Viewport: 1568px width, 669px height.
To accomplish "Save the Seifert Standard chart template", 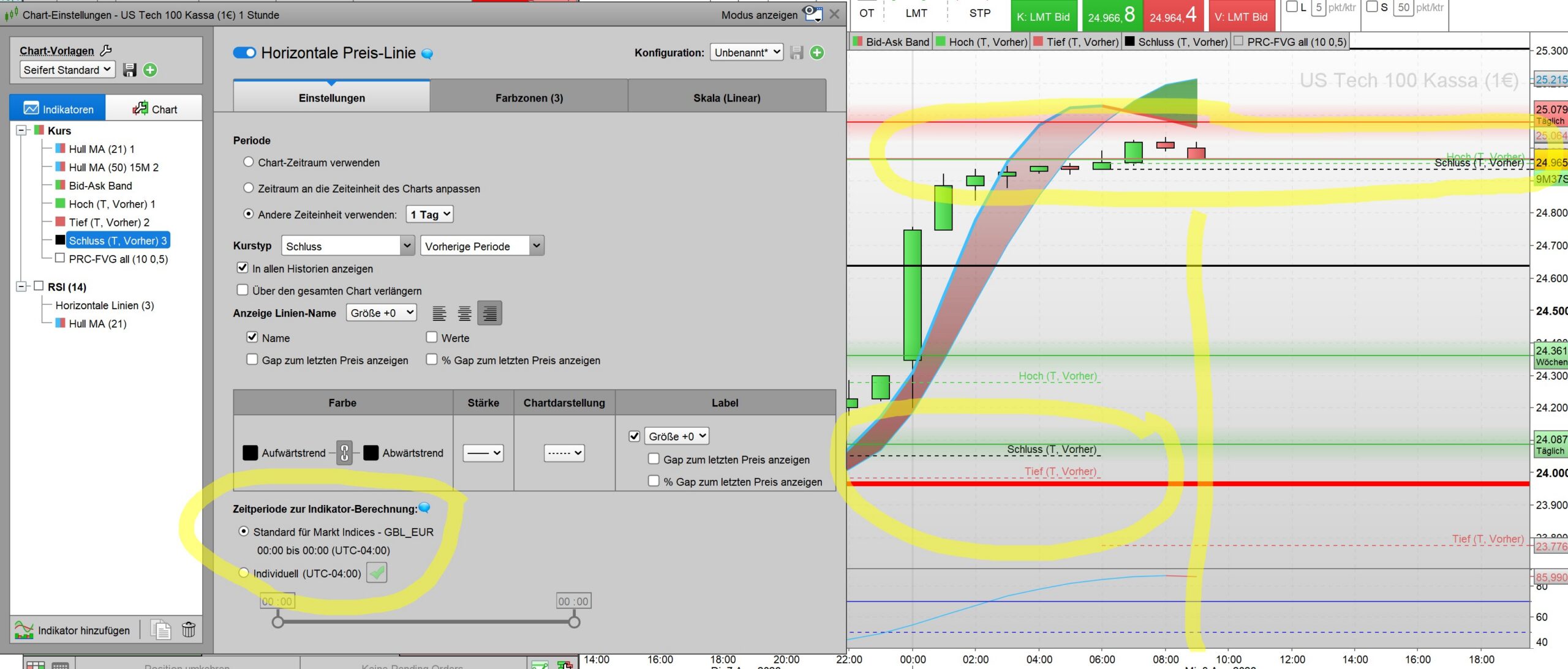I will [129, 70].
